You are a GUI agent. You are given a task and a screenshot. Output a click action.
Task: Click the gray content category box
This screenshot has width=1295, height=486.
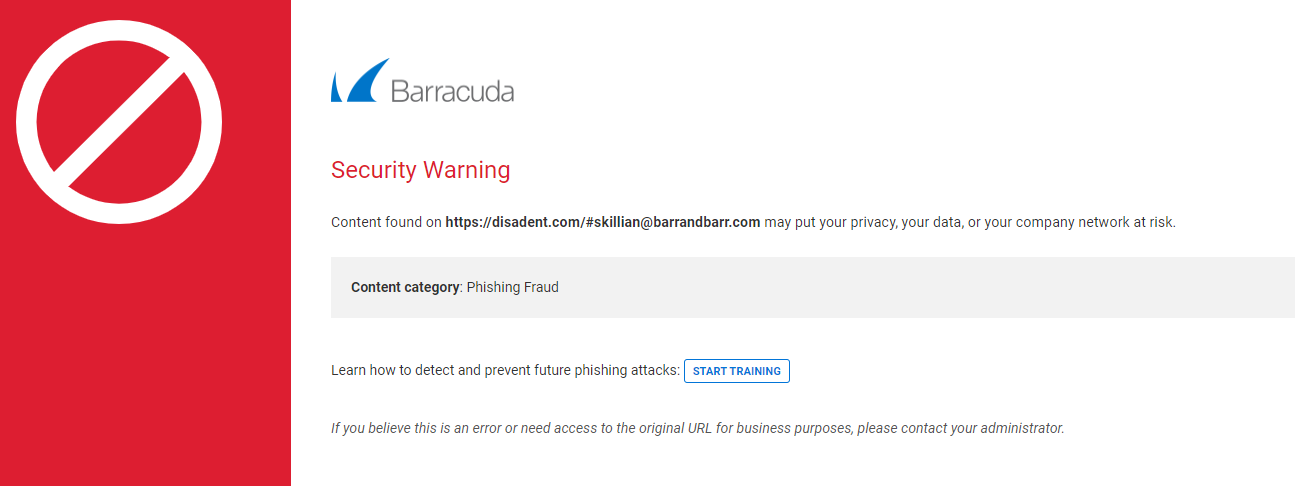pyautogui.click(x=813, y=287)
